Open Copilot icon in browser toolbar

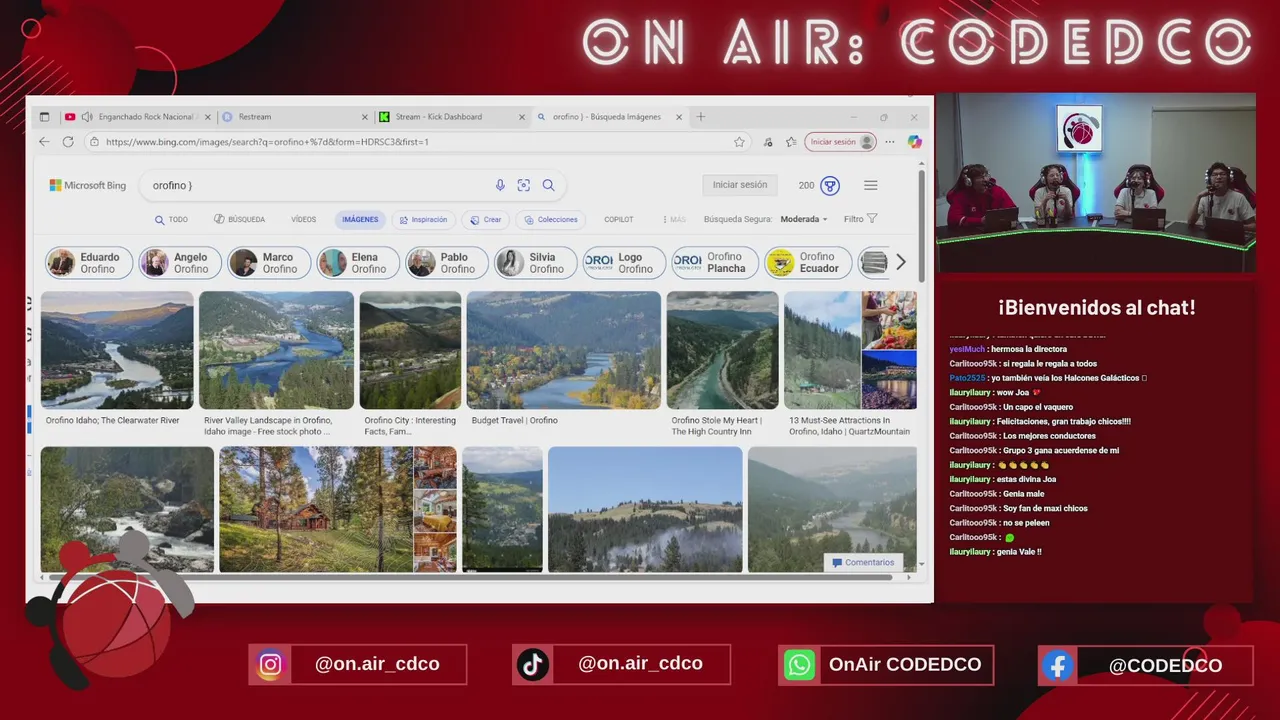click(x=914, y=142)
